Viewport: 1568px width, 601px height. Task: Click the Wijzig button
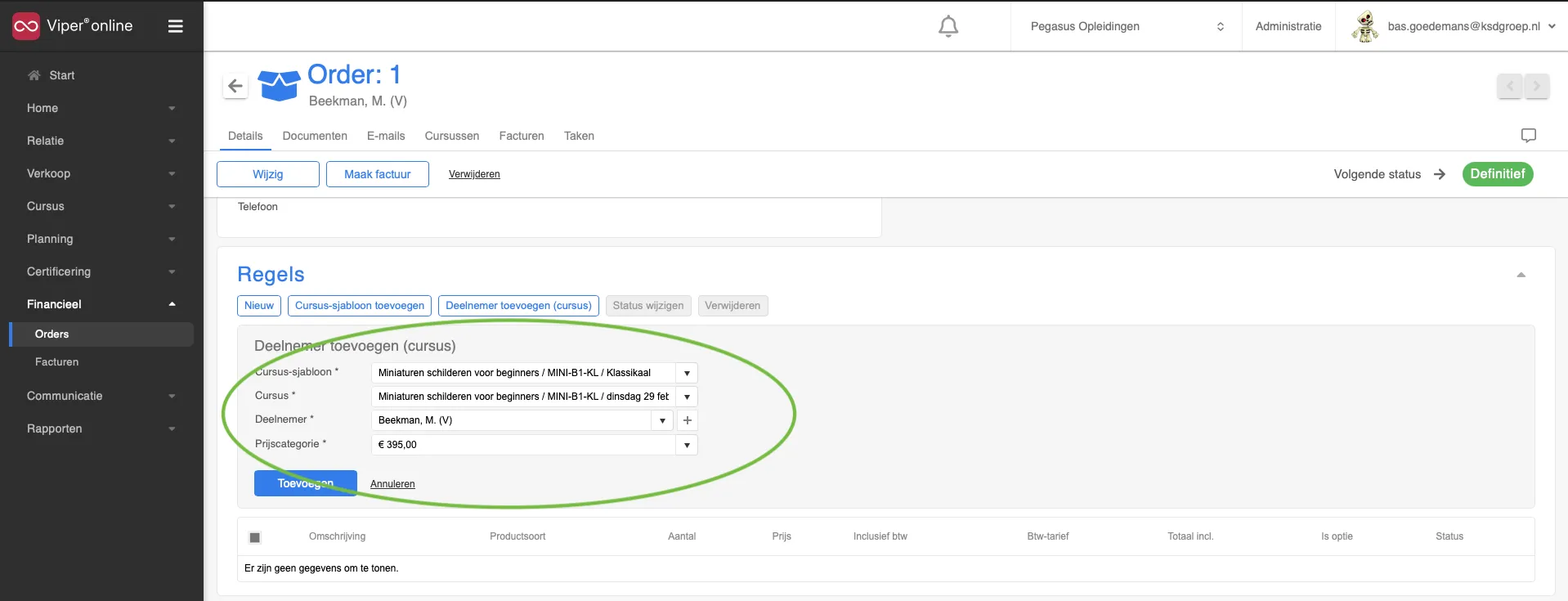(268, 174)
